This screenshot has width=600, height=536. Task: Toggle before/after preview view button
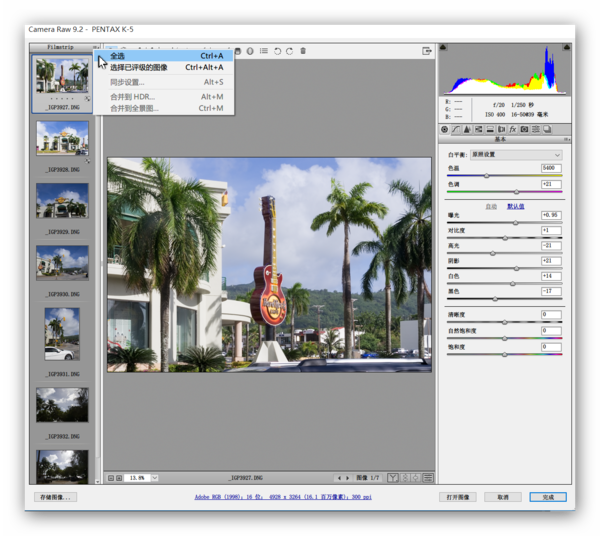[x=393, y=478]
